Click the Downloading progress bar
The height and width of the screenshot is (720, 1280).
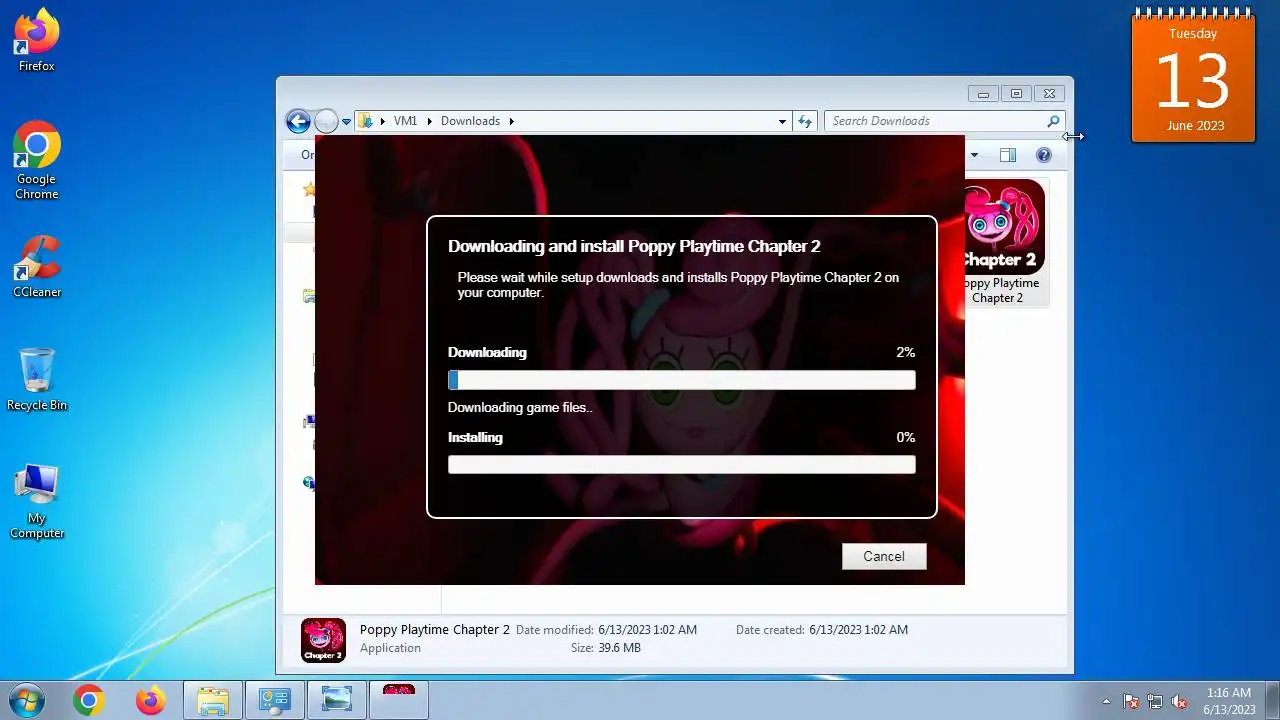(681, 380)
